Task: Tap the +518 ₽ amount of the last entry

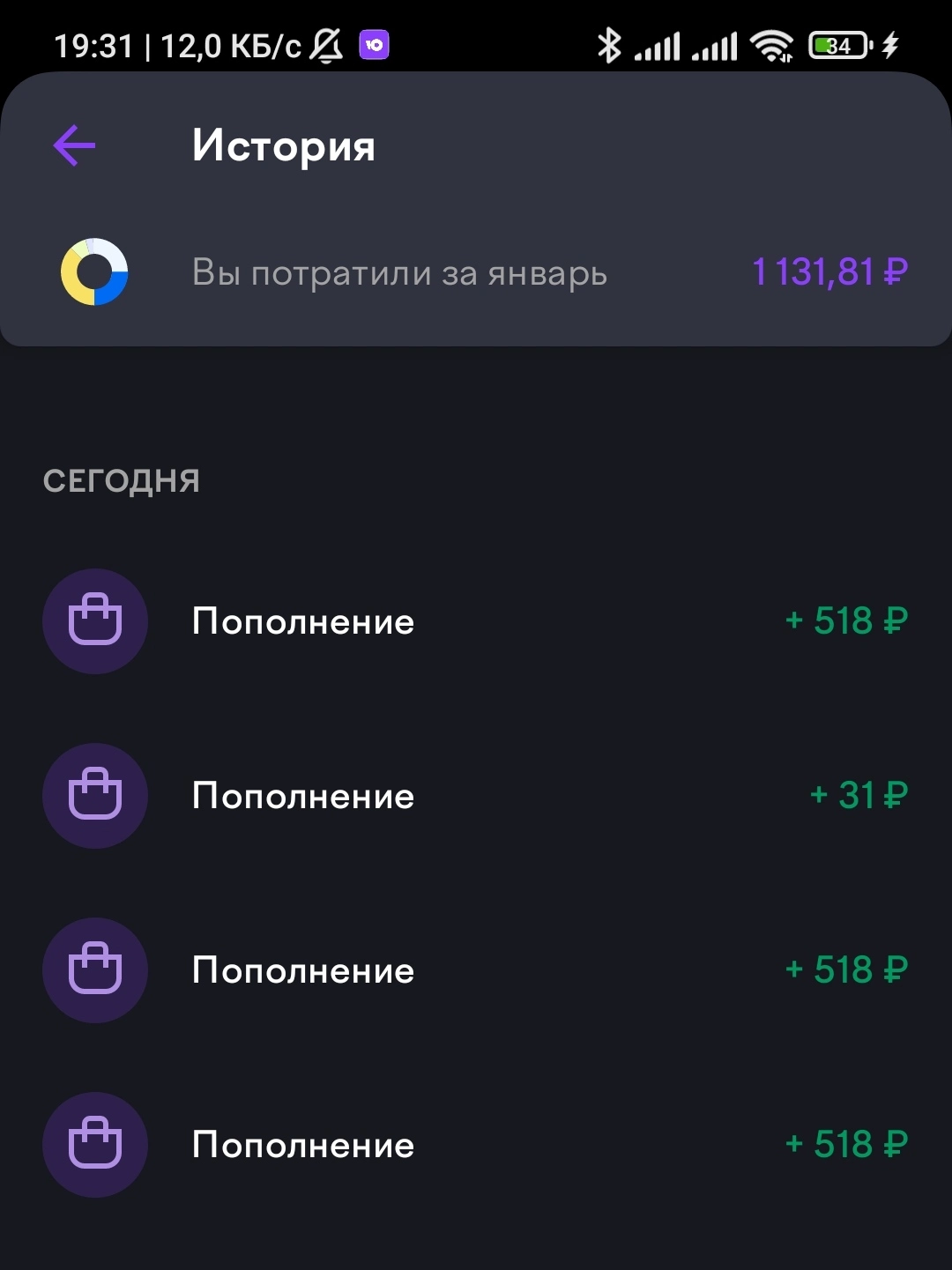Action: (x=846, y=1145)
